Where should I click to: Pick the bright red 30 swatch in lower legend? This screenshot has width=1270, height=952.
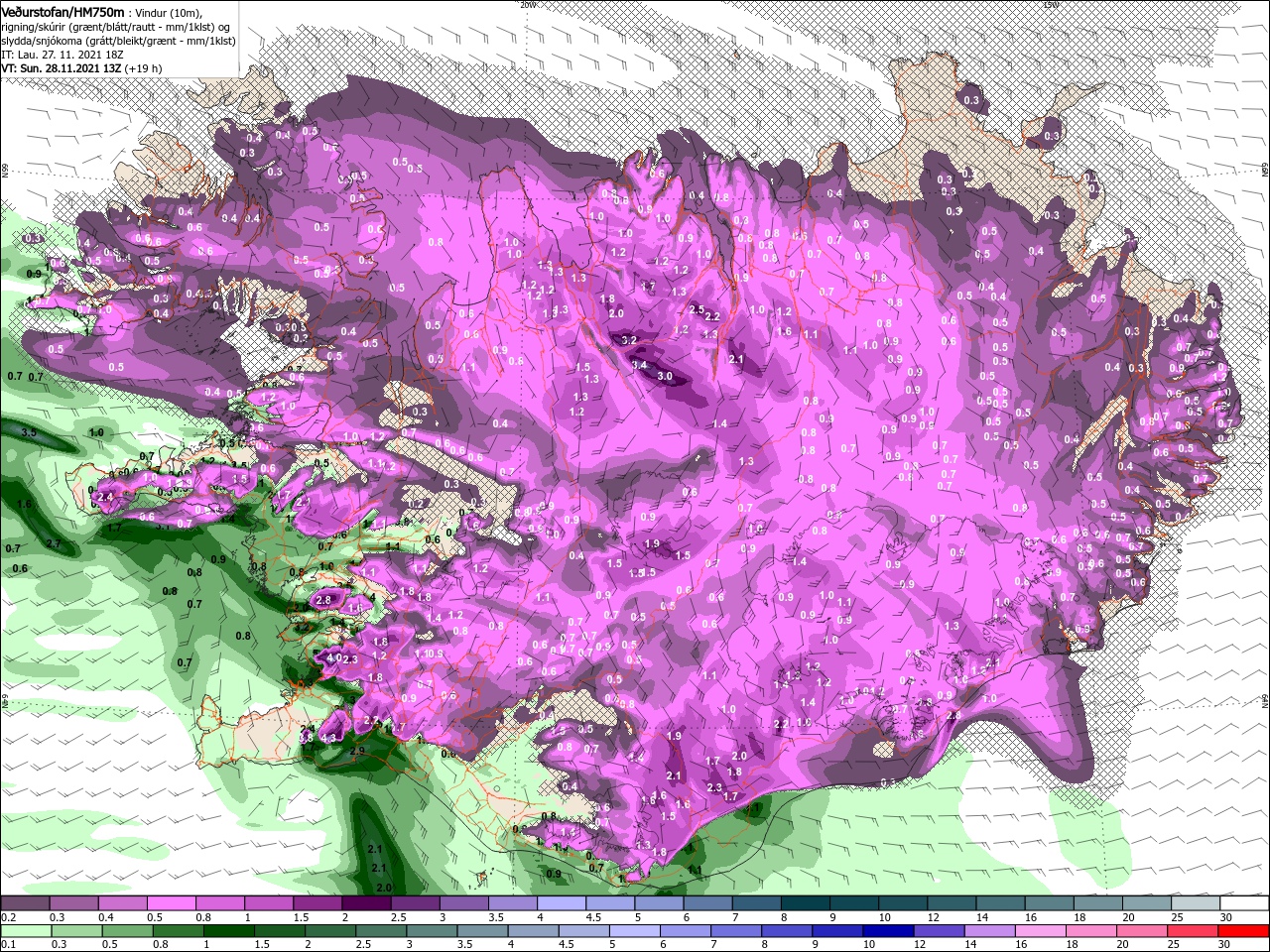(1244, 930)
